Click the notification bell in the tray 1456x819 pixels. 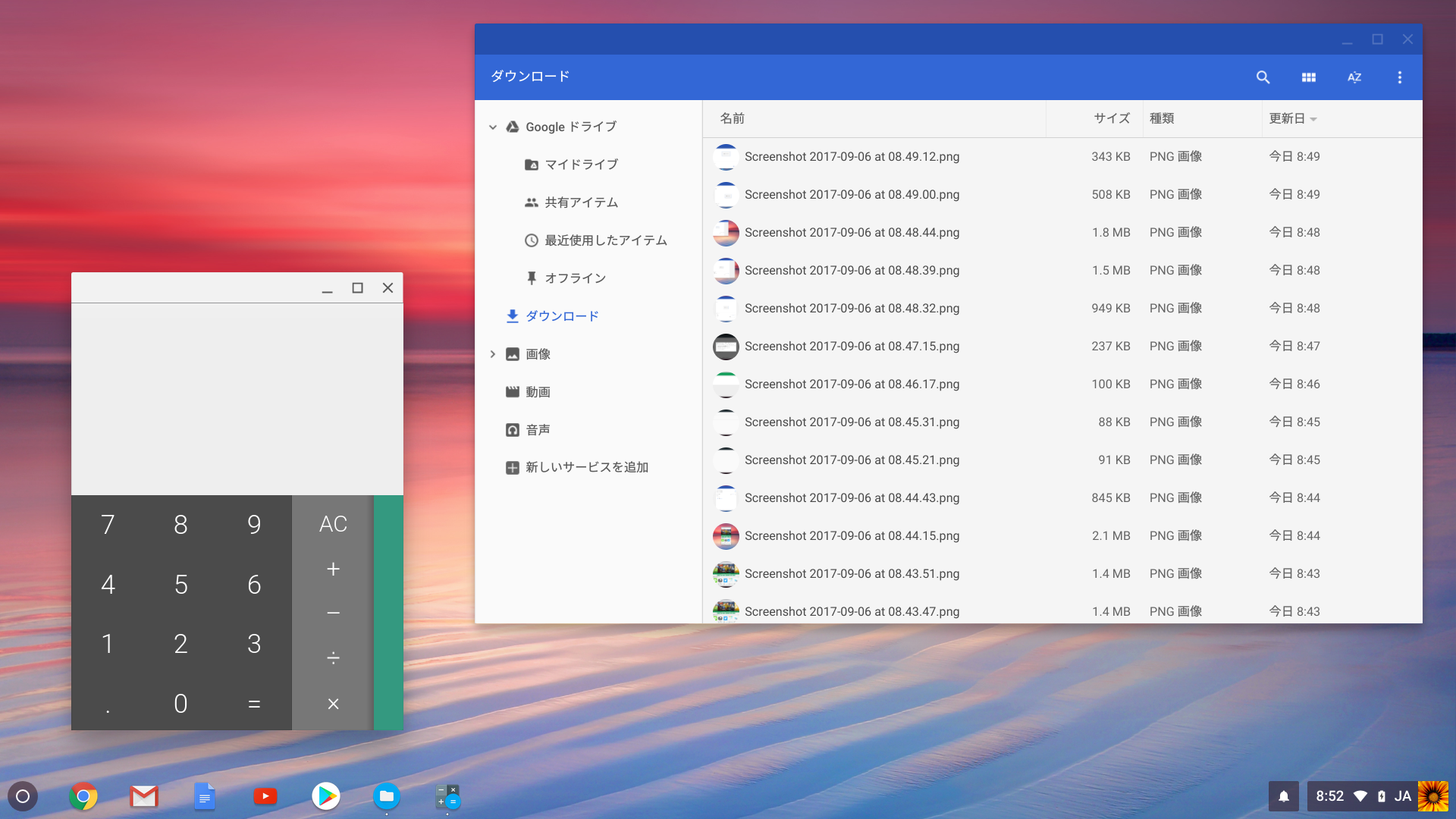[x=1283, y=796]
